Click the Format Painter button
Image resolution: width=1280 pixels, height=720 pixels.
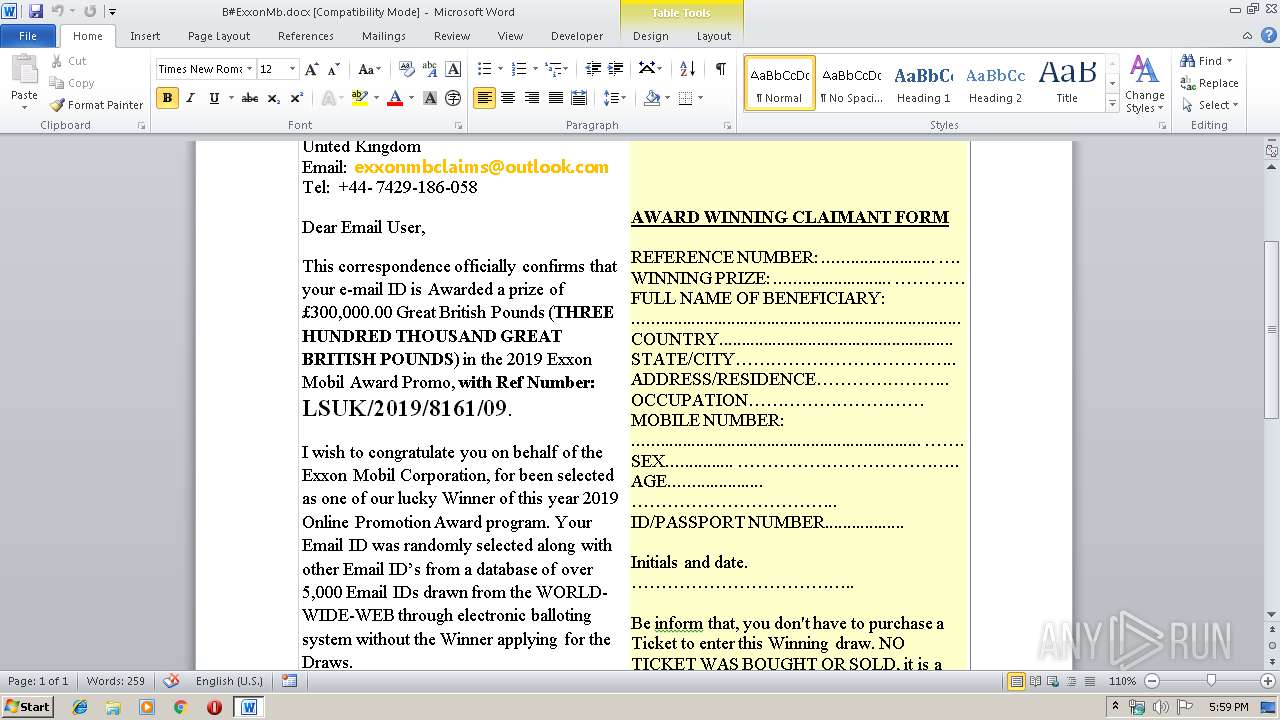coord(96,105)
